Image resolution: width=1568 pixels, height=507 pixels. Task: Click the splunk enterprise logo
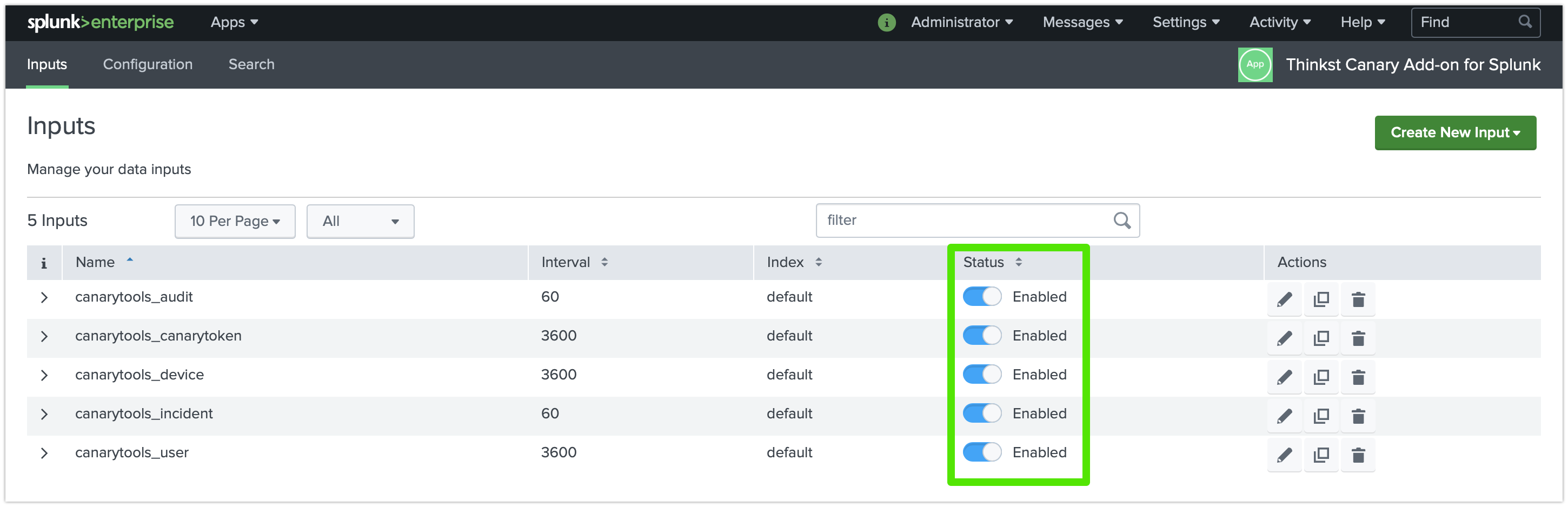[x=101, y=23]
